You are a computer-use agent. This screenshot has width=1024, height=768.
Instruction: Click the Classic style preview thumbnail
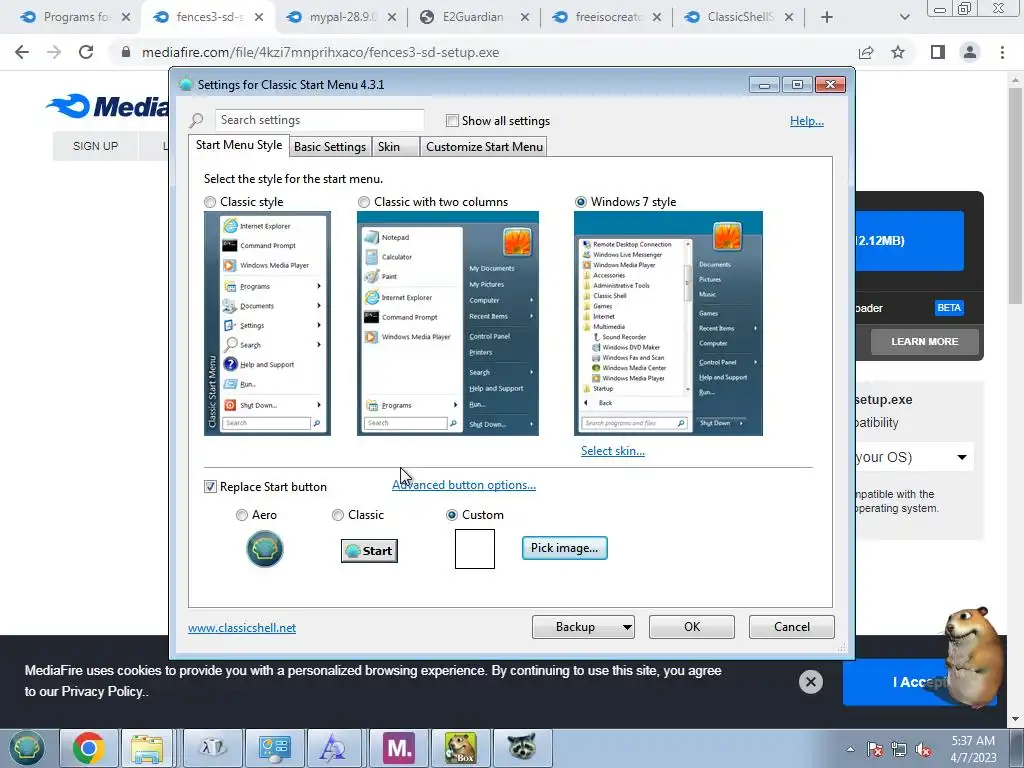[x=267, y=323]
